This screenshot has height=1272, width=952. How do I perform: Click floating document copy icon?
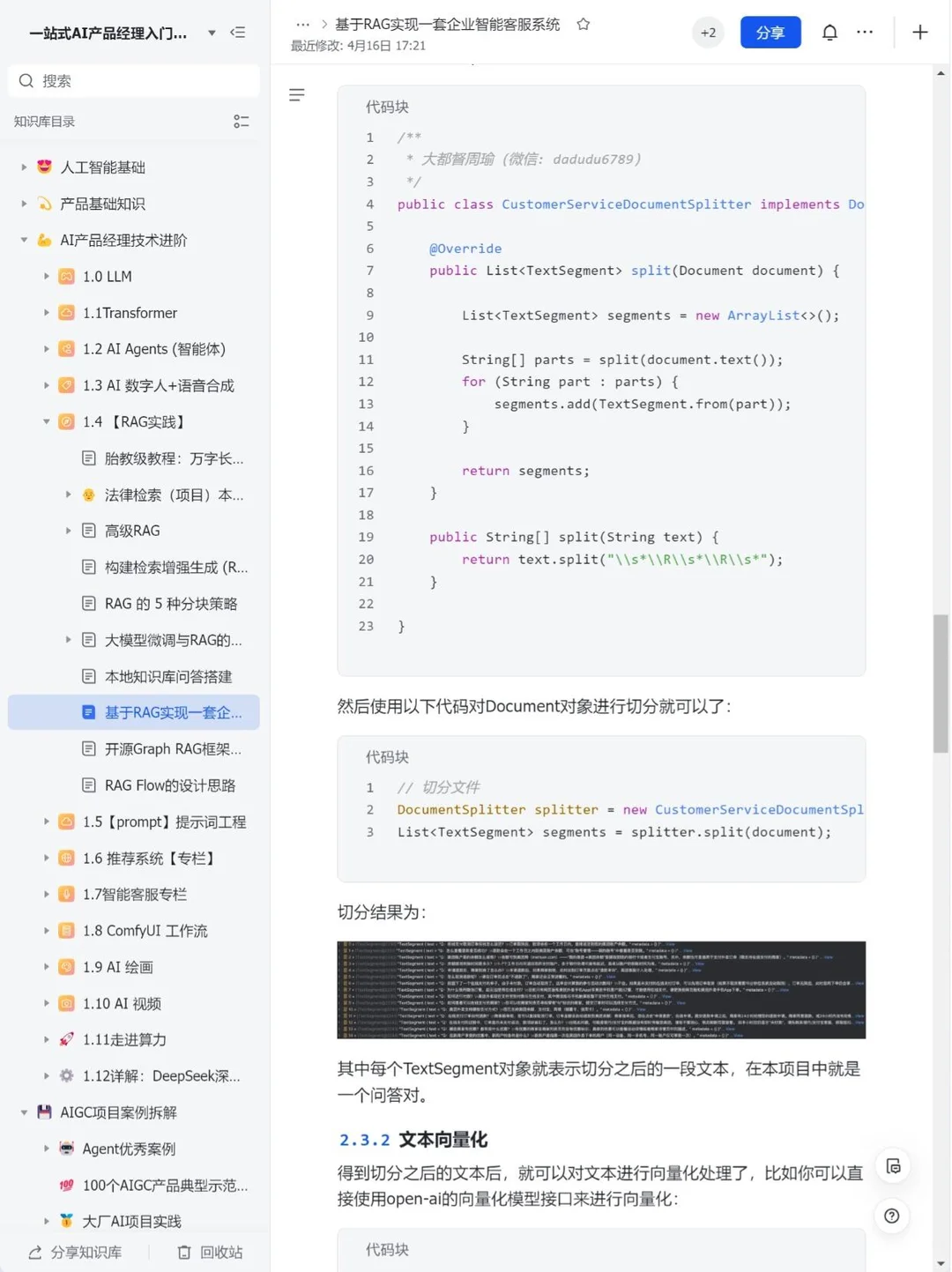tap(893, 1166)
